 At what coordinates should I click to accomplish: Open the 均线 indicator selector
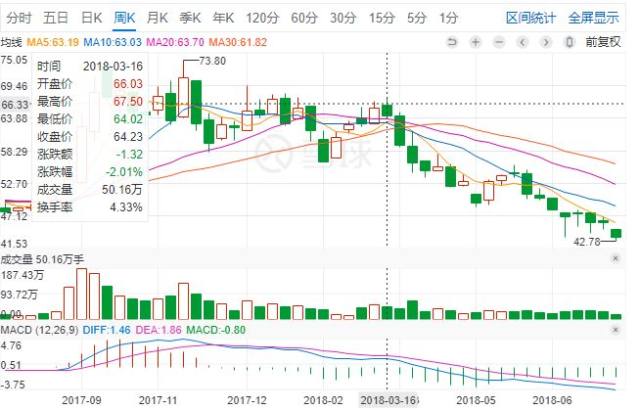(11, 41)
